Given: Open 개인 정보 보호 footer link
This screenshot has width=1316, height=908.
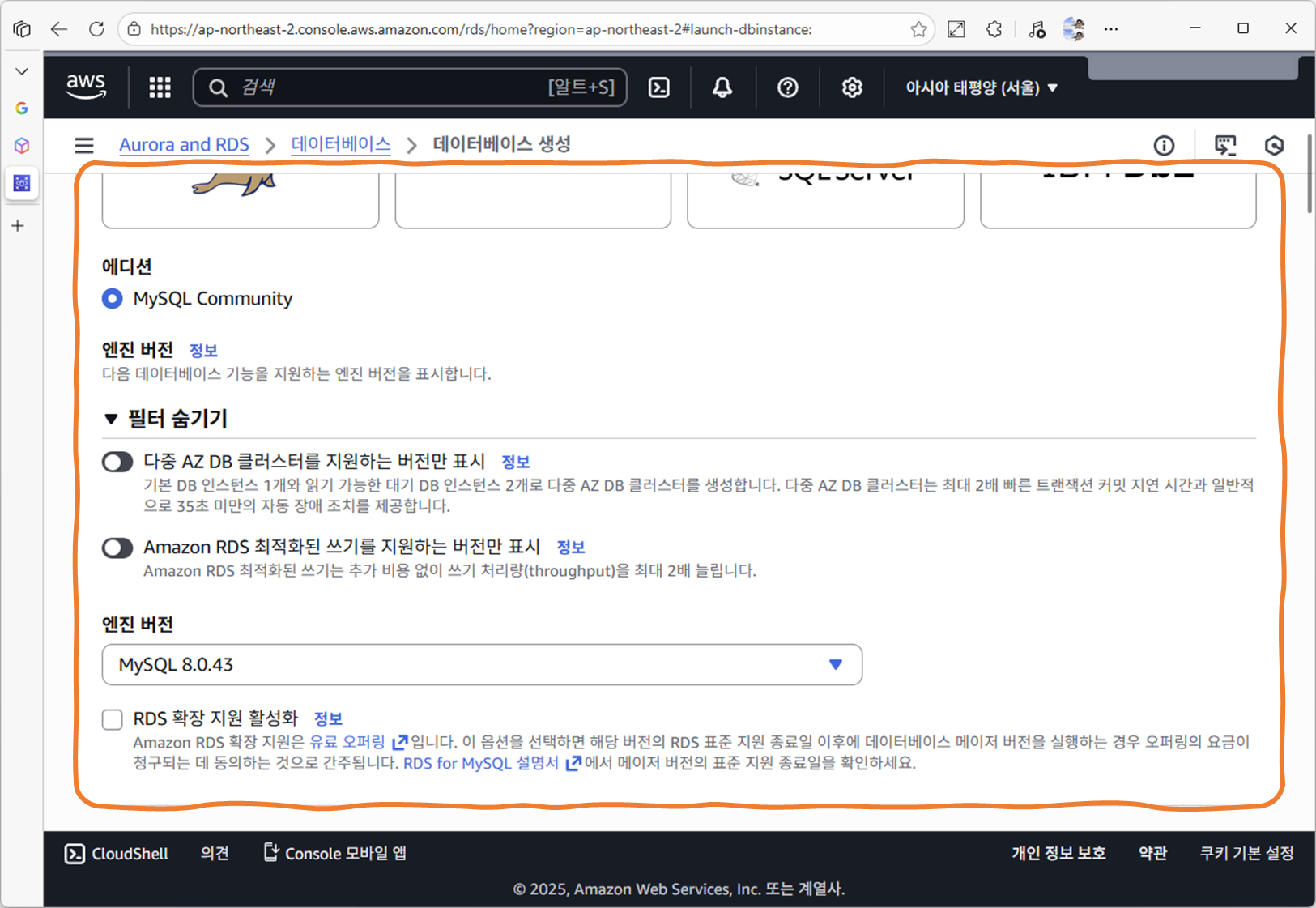Looking at the screenshot, I should tap(1058, 854).
